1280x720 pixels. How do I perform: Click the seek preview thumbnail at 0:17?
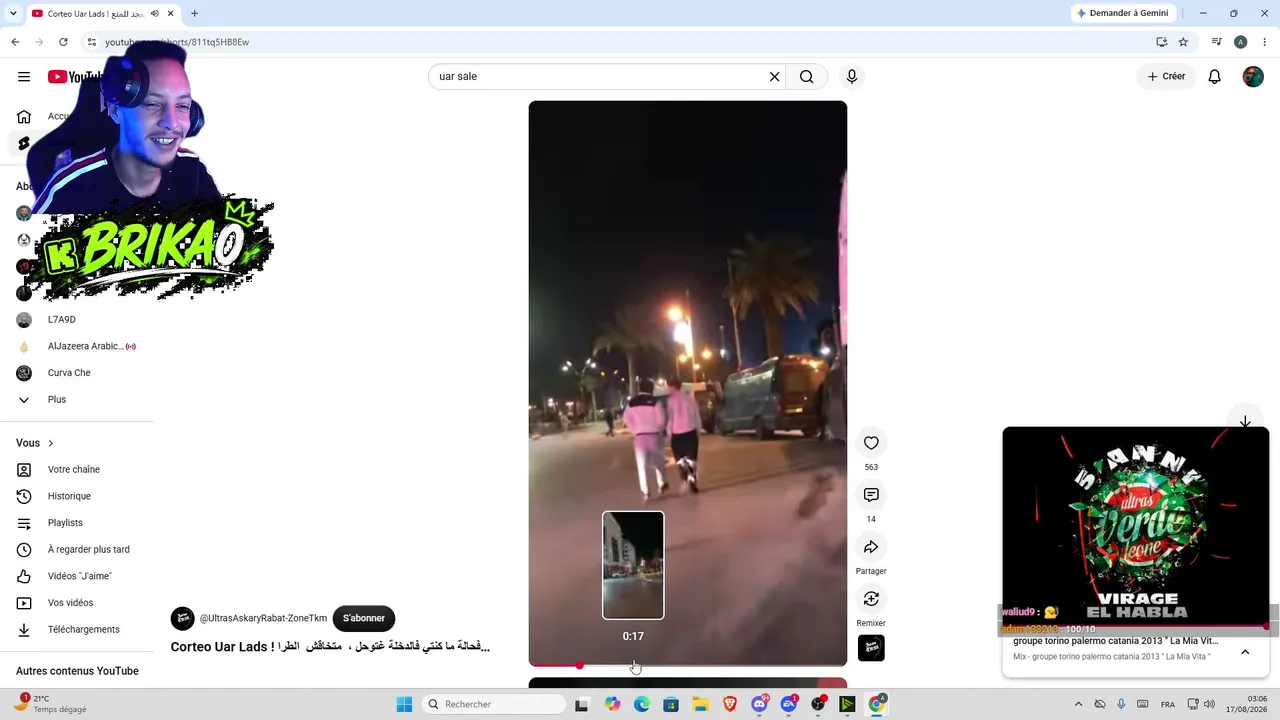pos(633,565)
